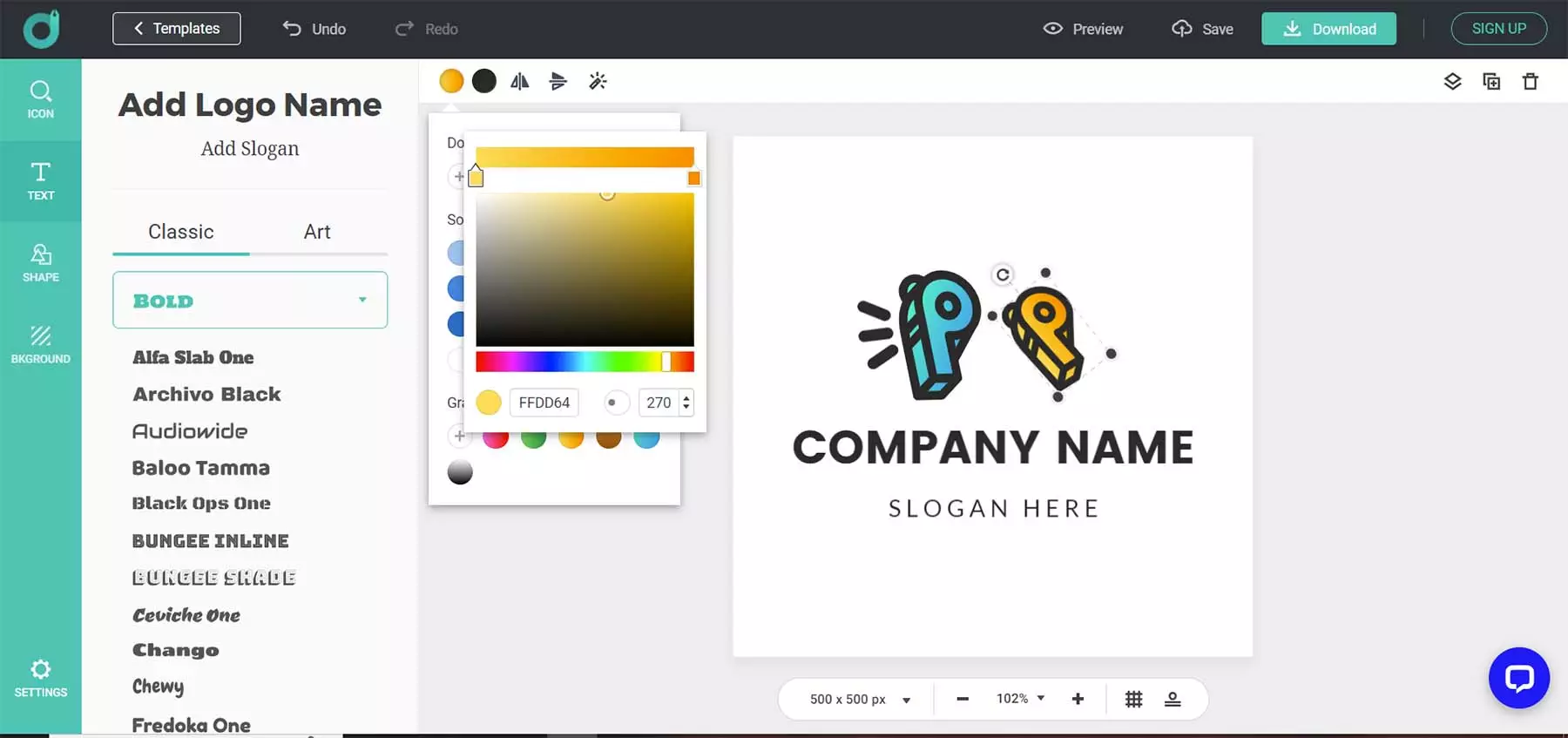Zoom out using the minus icon
This screenshot has height=738, width=1568.
click(x=963, y=699)
